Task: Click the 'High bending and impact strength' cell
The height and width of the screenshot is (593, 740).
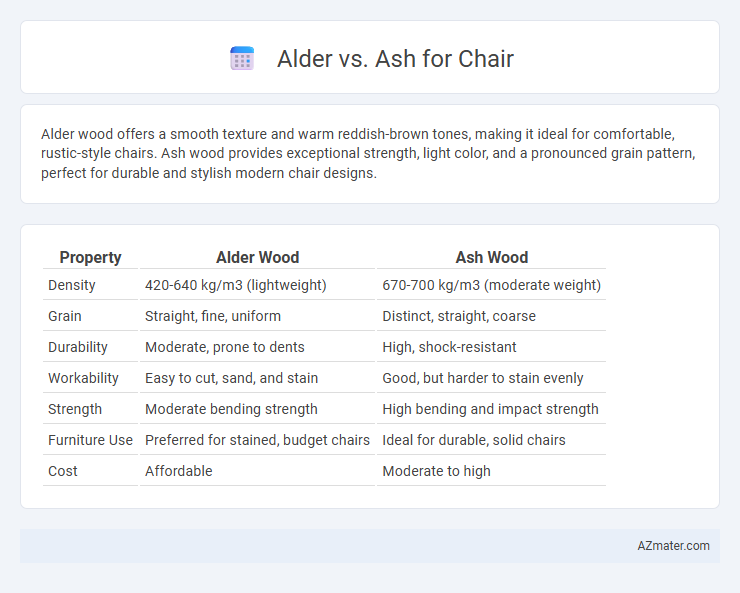Action: (491, 409)
